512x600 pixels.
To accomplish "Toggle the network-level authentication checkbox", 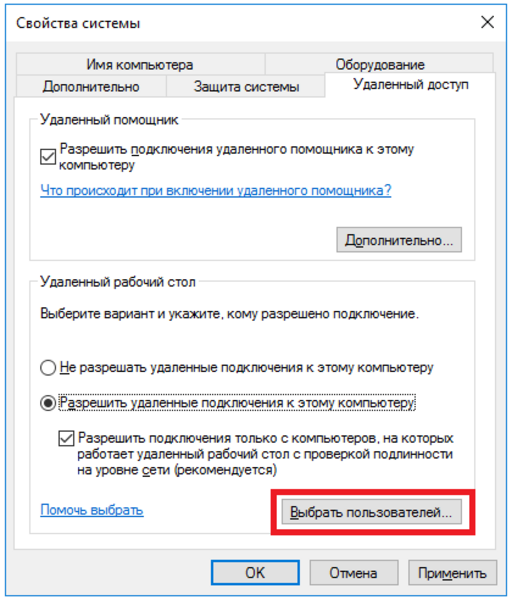I will pyautogui.click(x=66, y=438).
